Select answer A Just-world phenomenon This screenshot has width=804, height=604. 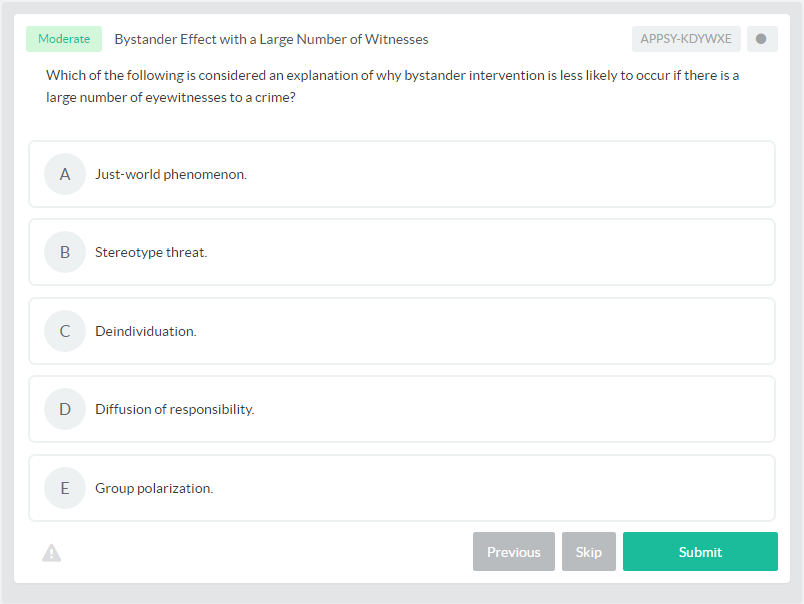(x=401, y=174)
